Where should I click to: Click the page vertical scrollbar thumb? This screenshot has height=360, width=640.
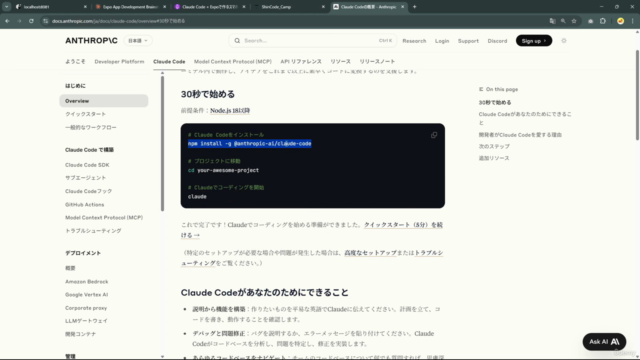point(637,95)
